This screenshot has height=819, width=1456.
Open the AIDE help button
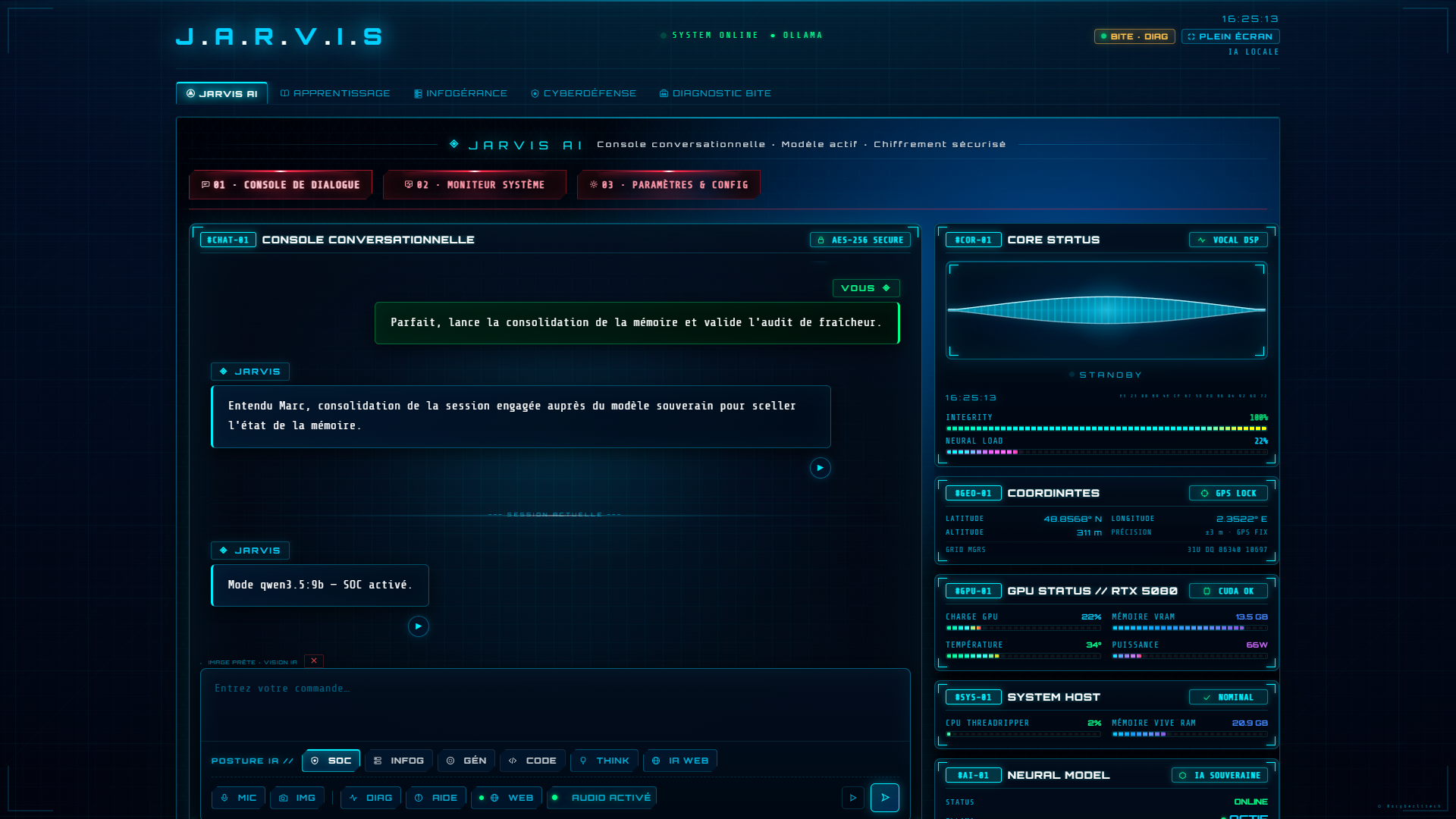[x=436, y=798]
